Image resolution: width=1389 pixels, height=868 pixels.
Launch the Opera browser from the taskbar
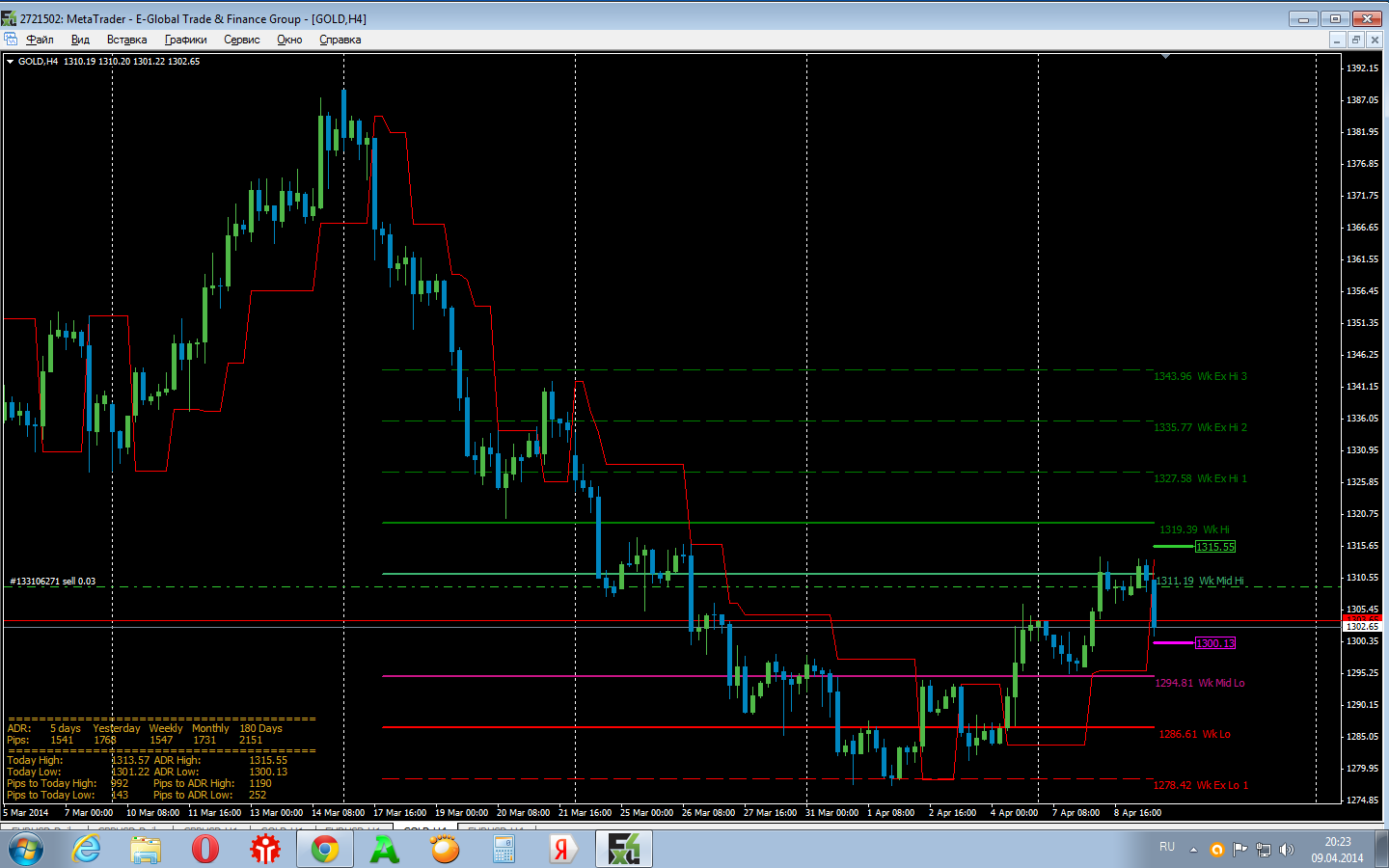tap(205, 850)
